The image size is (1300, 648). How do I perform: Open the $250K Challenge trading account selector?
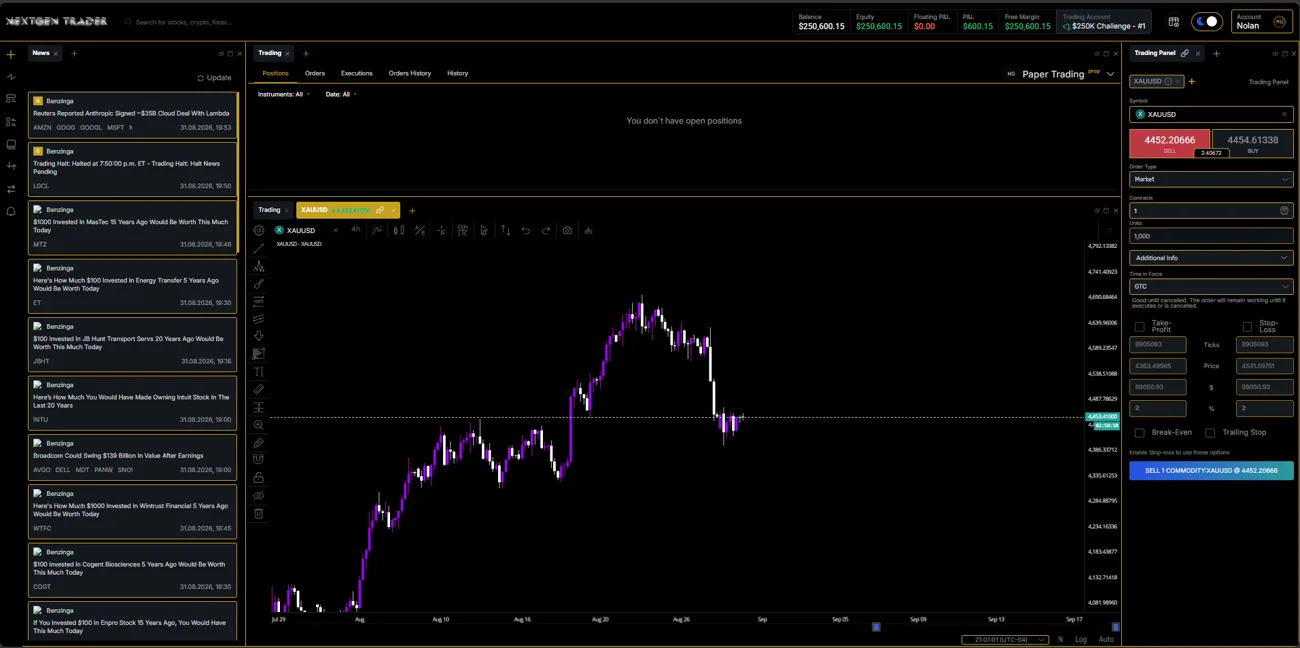tap(1104, 21)
